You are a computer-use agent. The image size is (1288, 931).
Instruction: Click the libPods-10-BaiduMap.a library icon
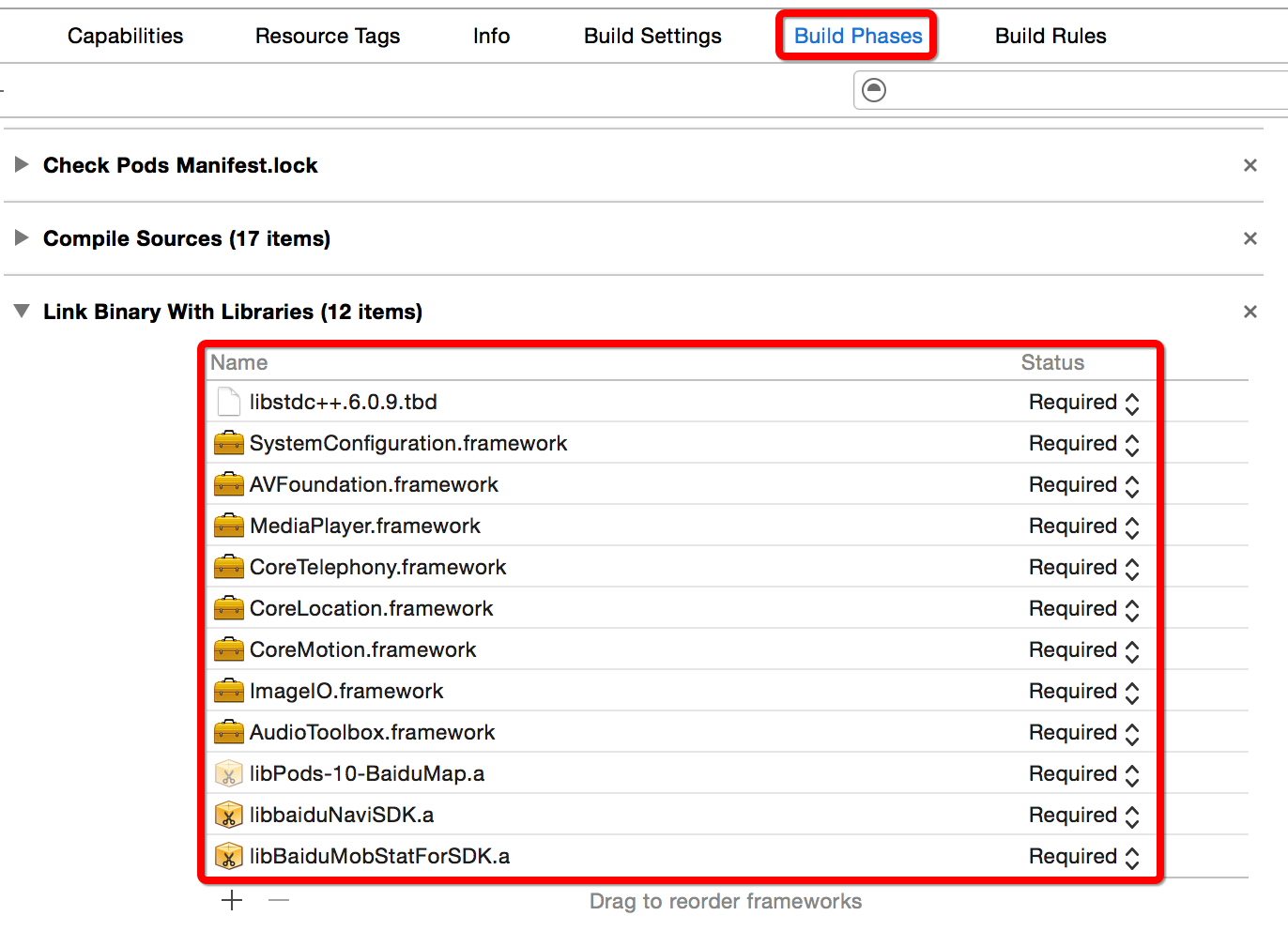[228, 773]
